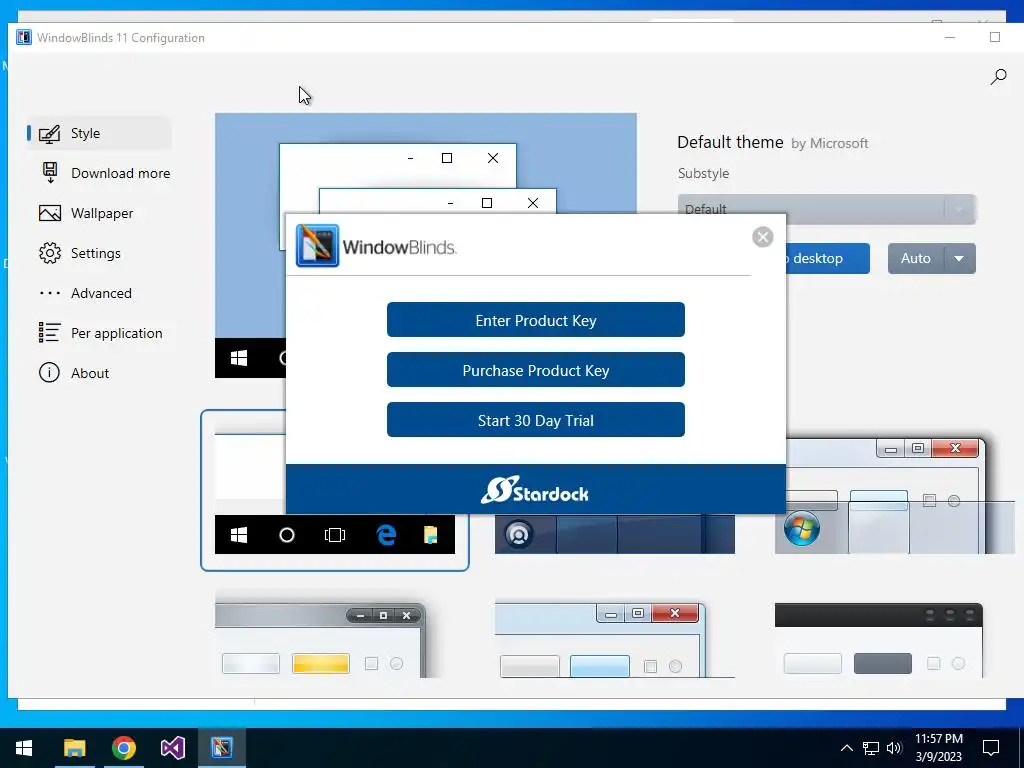Click the WindowBlinds logo icon in dialog

317,246
